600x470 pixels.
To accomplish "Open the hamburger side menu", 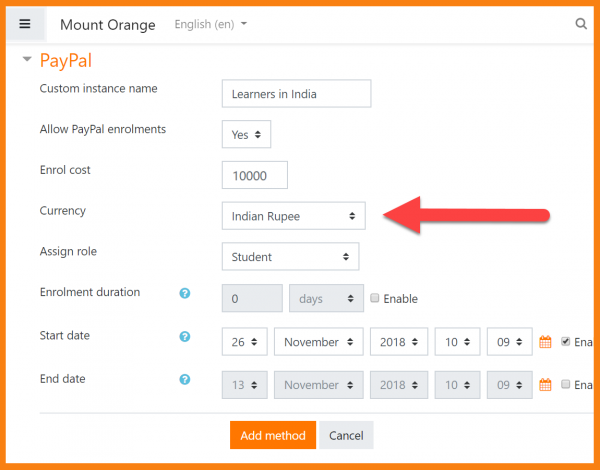I will [x=25, y=24].
